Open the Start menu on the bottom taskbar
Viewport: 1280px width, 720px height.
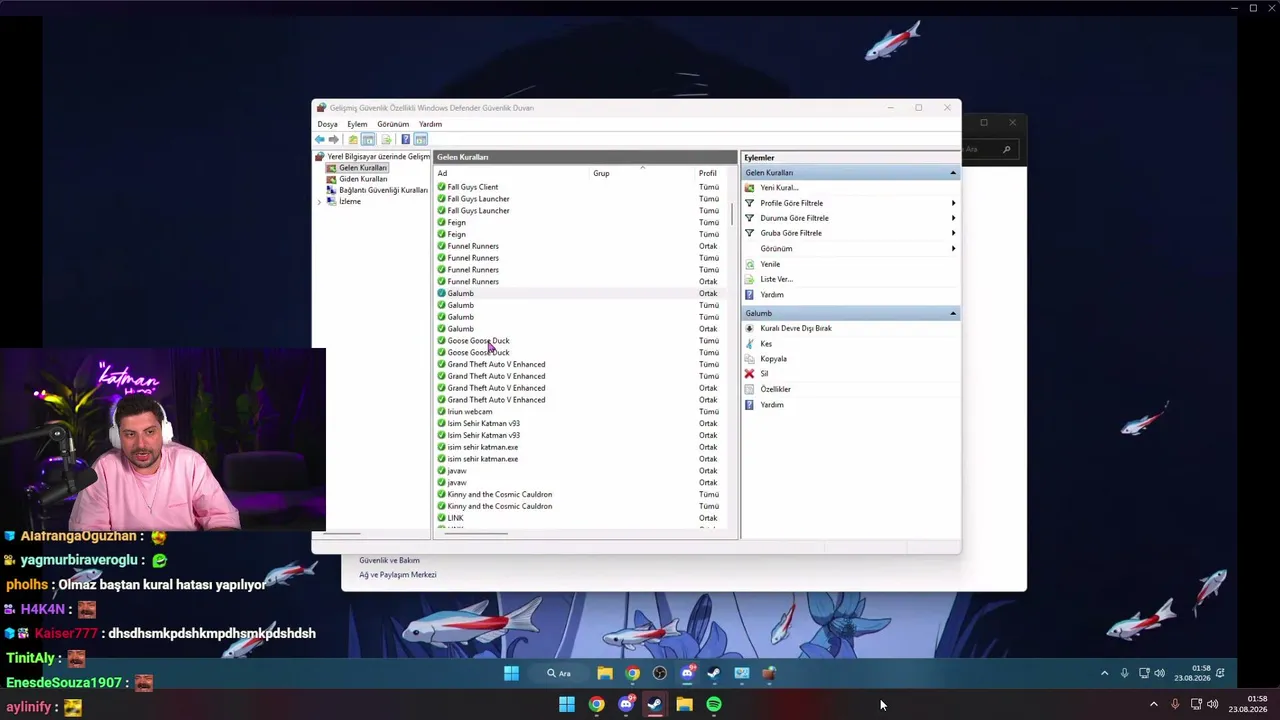567,705
